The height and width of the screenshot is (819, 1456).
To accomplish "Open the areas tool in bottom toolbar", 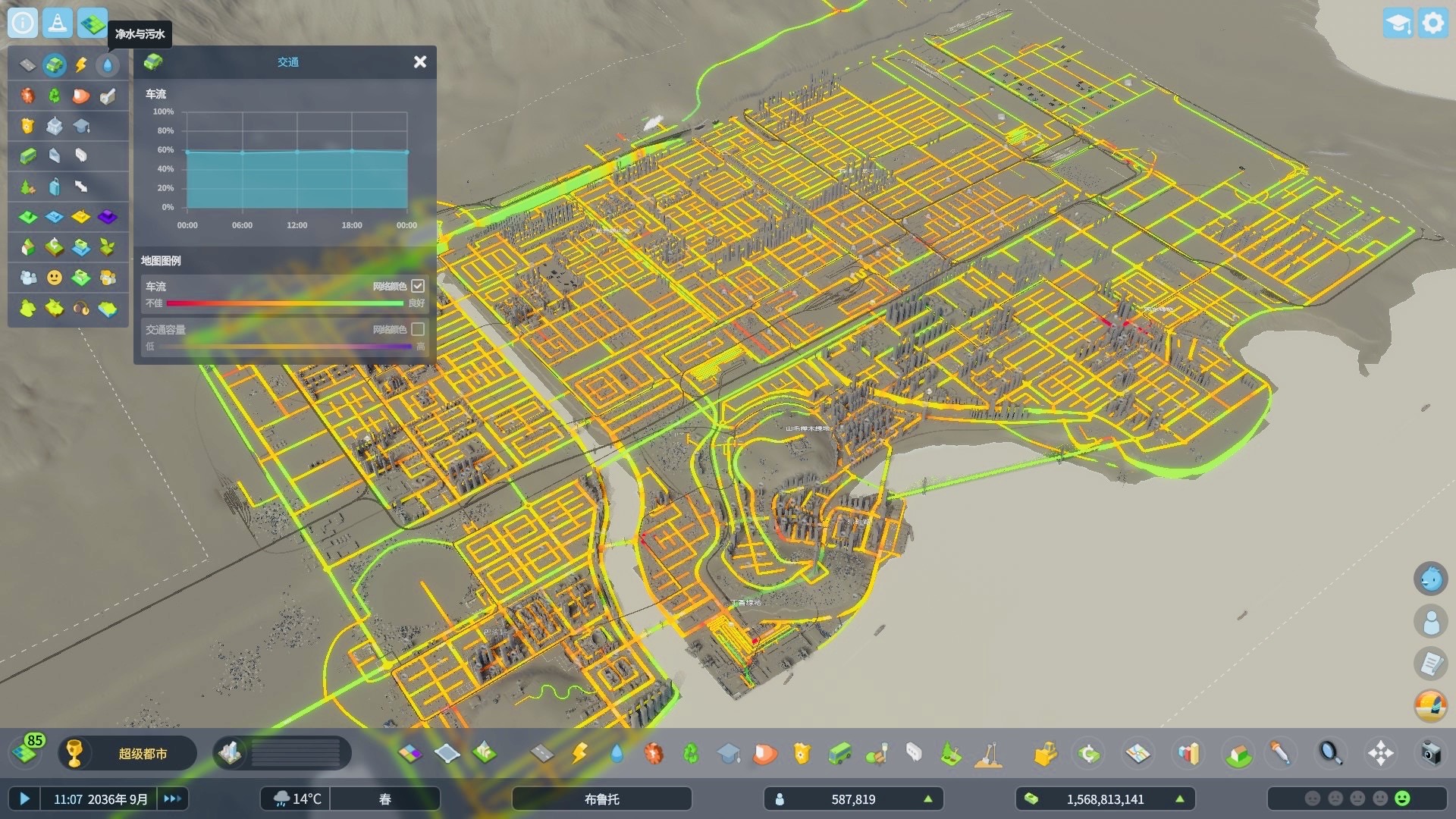I will pyautogui.click(x=447, y=753).
